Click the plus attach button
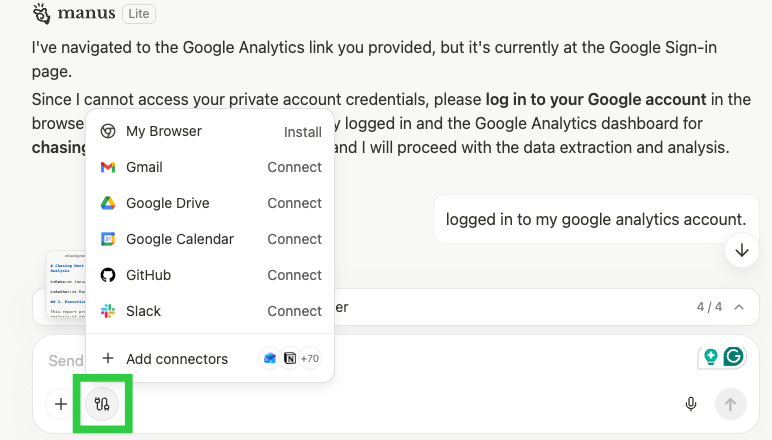 (x=61, y=404)
